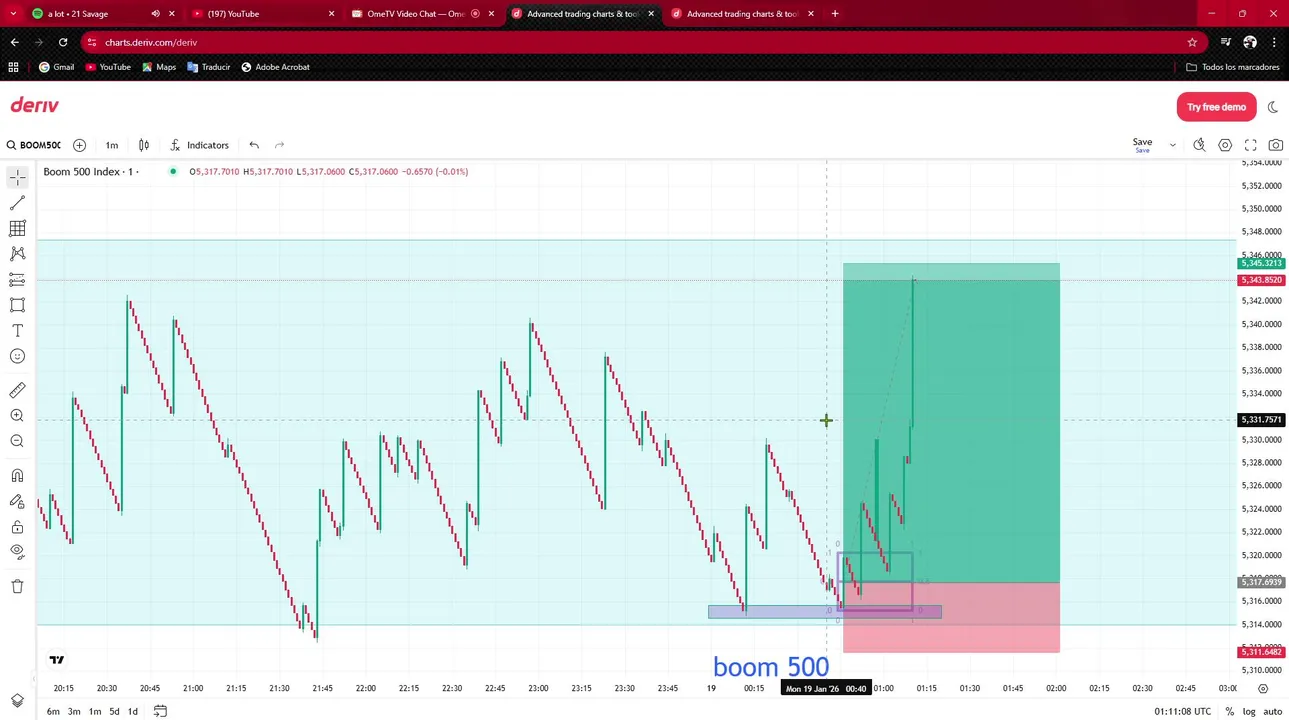The width and height of the screenshot is (1289, 720).
Task: Toggle percent scale mode
Action: point(1229,711)
